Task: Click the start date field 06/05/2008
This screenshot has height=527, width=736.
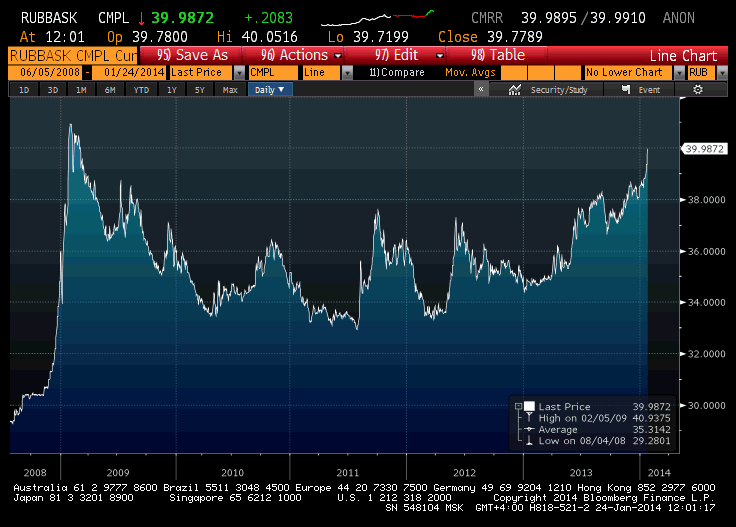Action: (46, 72)
